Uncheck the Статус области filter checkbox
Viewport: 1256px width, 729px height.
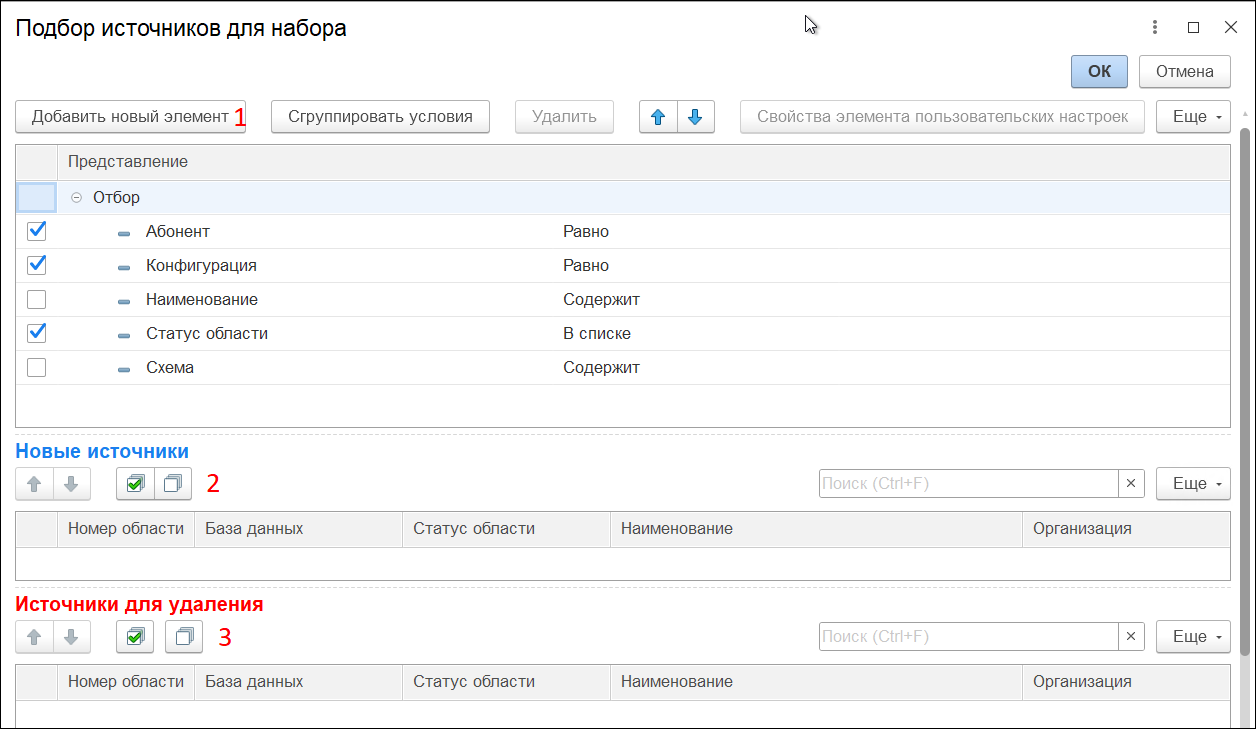coord(36,333)
